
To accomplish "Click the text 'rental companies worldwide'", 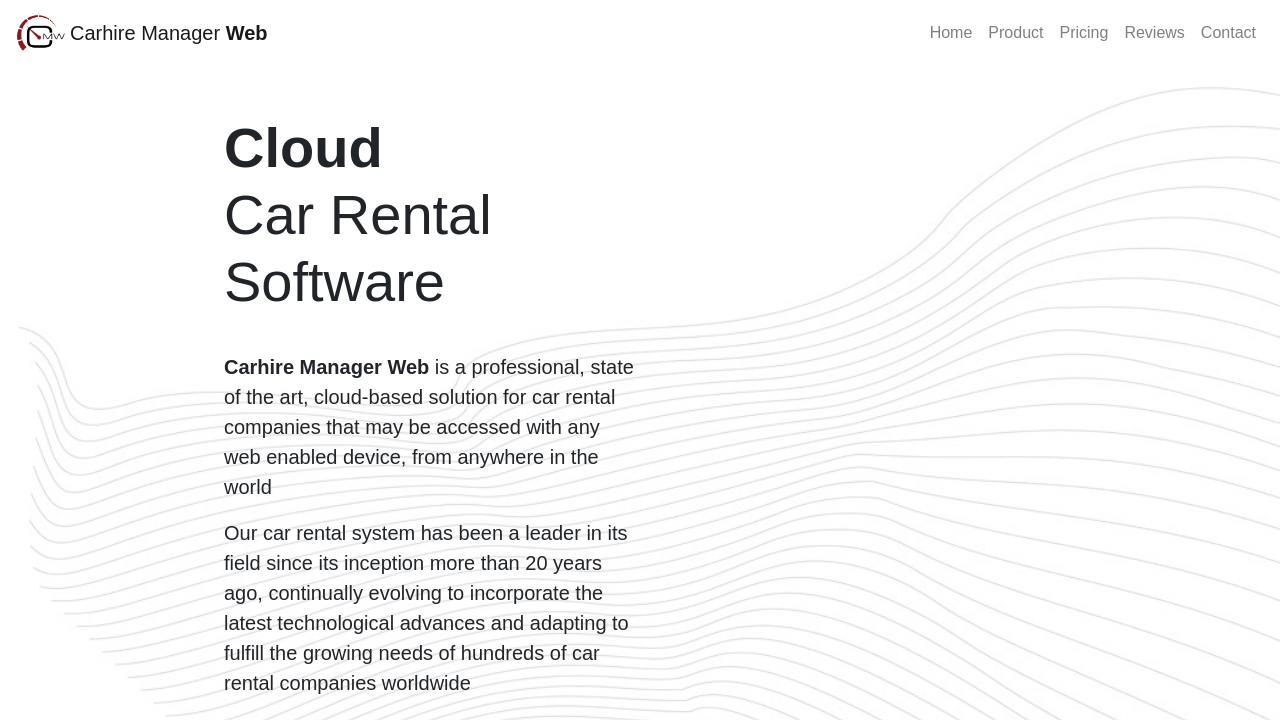I will [347, 683].
